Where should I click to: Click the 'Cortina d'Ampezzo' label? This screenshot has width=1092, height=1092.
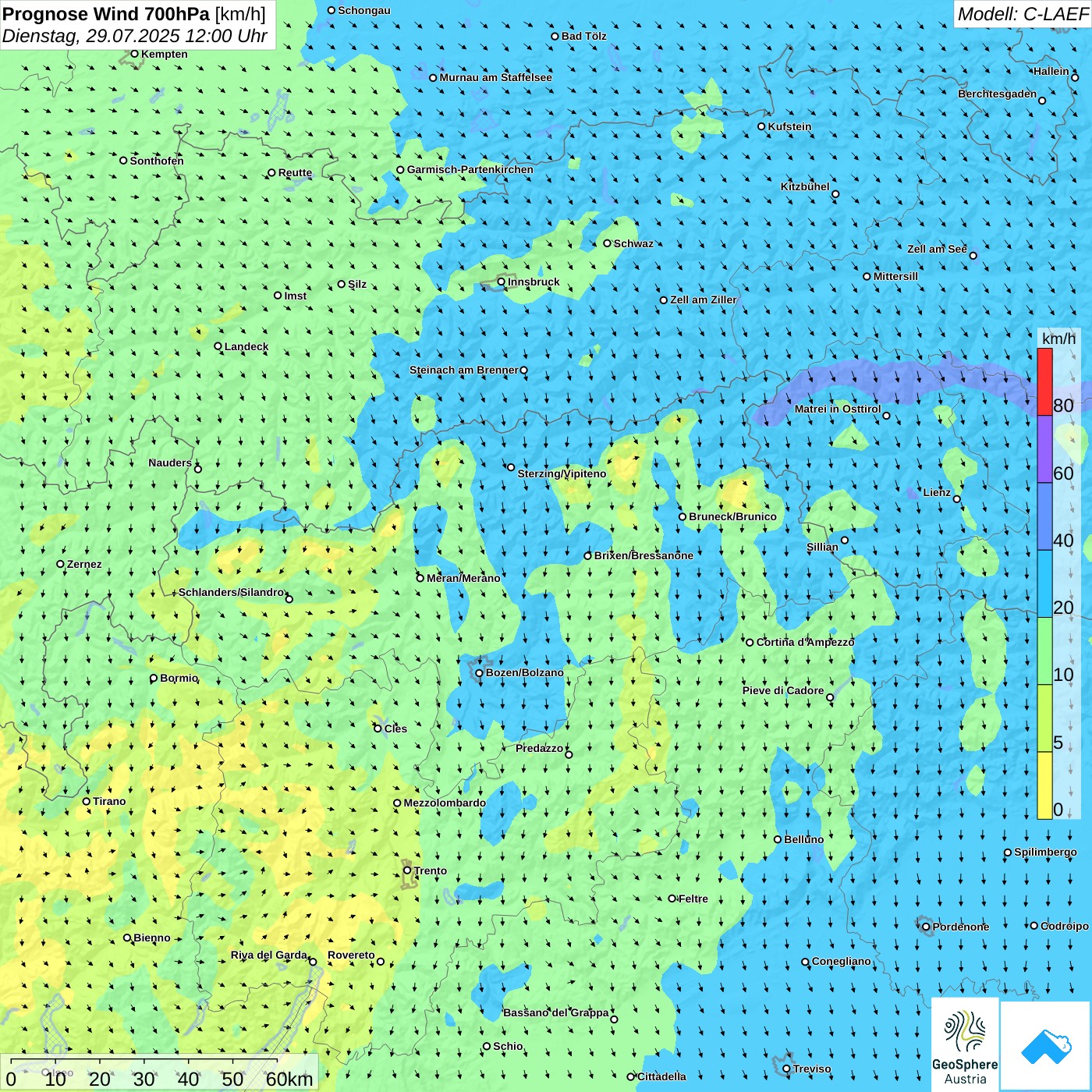[806, 642]
